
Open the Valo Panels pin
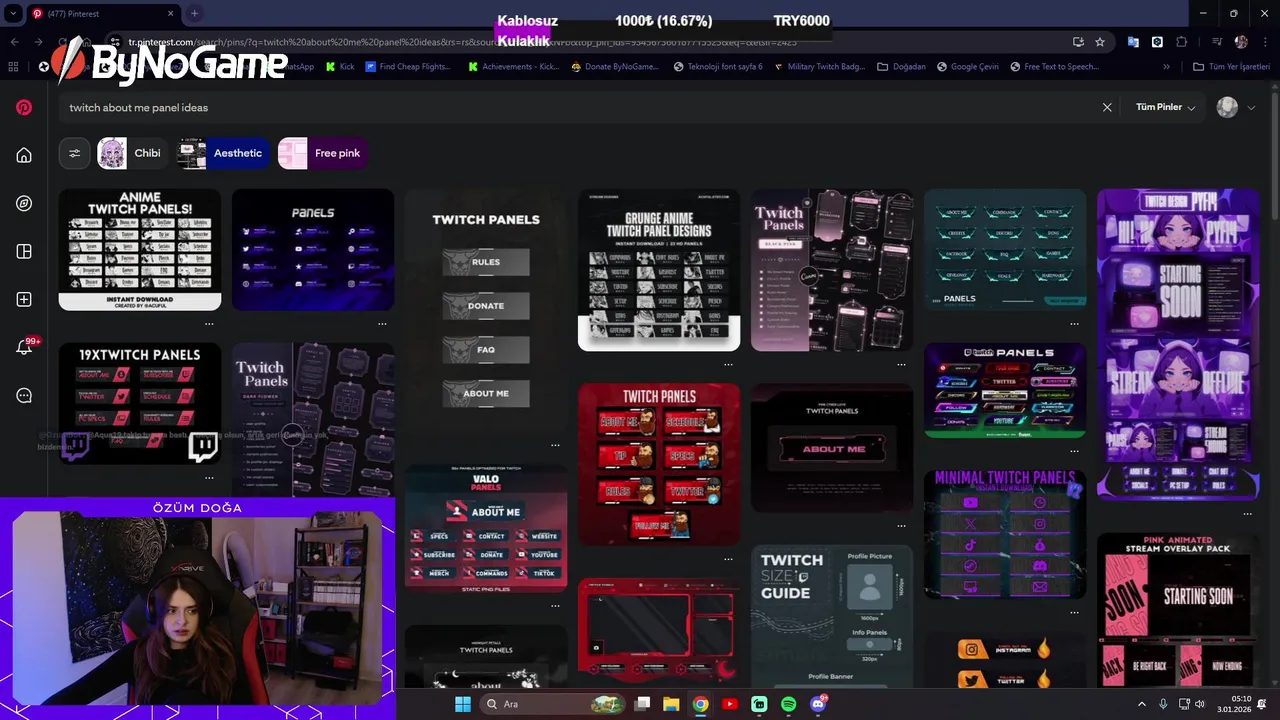pyautogui.click(x=486, y=529)
